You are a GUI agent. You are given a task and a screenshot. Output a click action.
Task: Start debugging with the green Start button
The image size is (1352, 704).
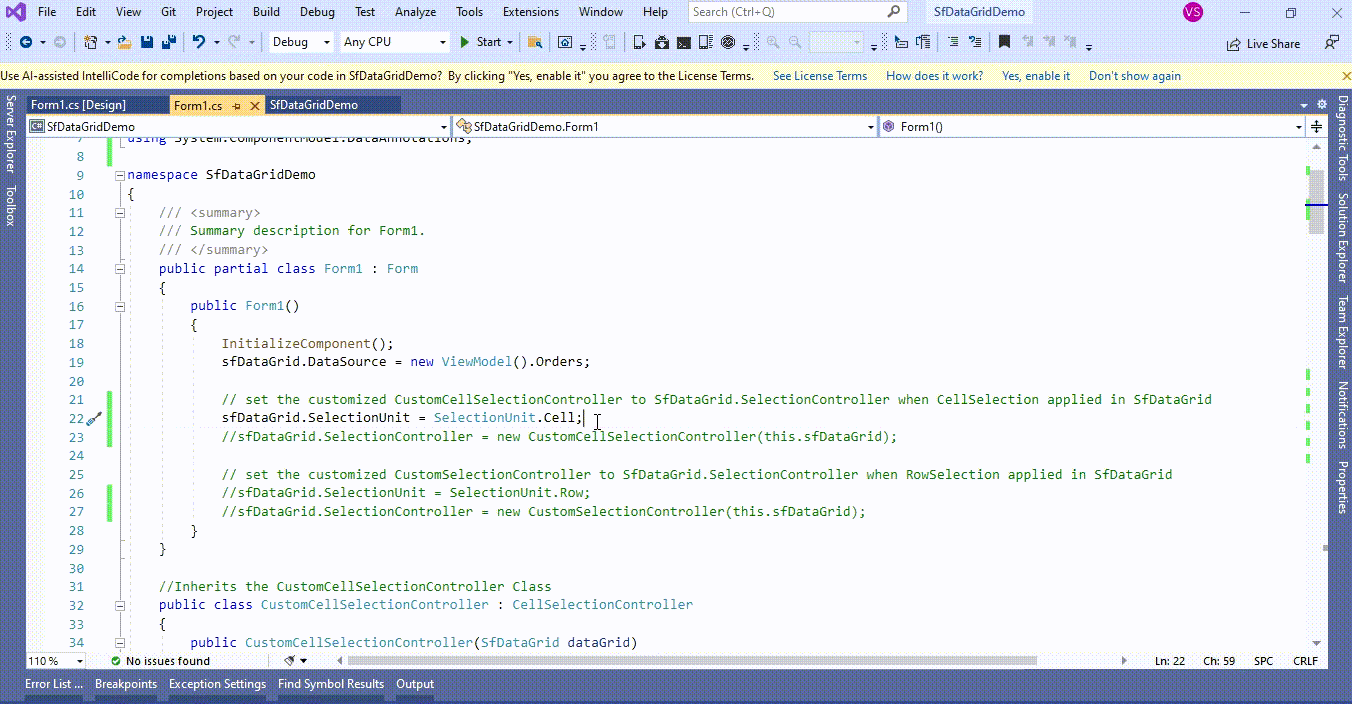coord(480,42)
